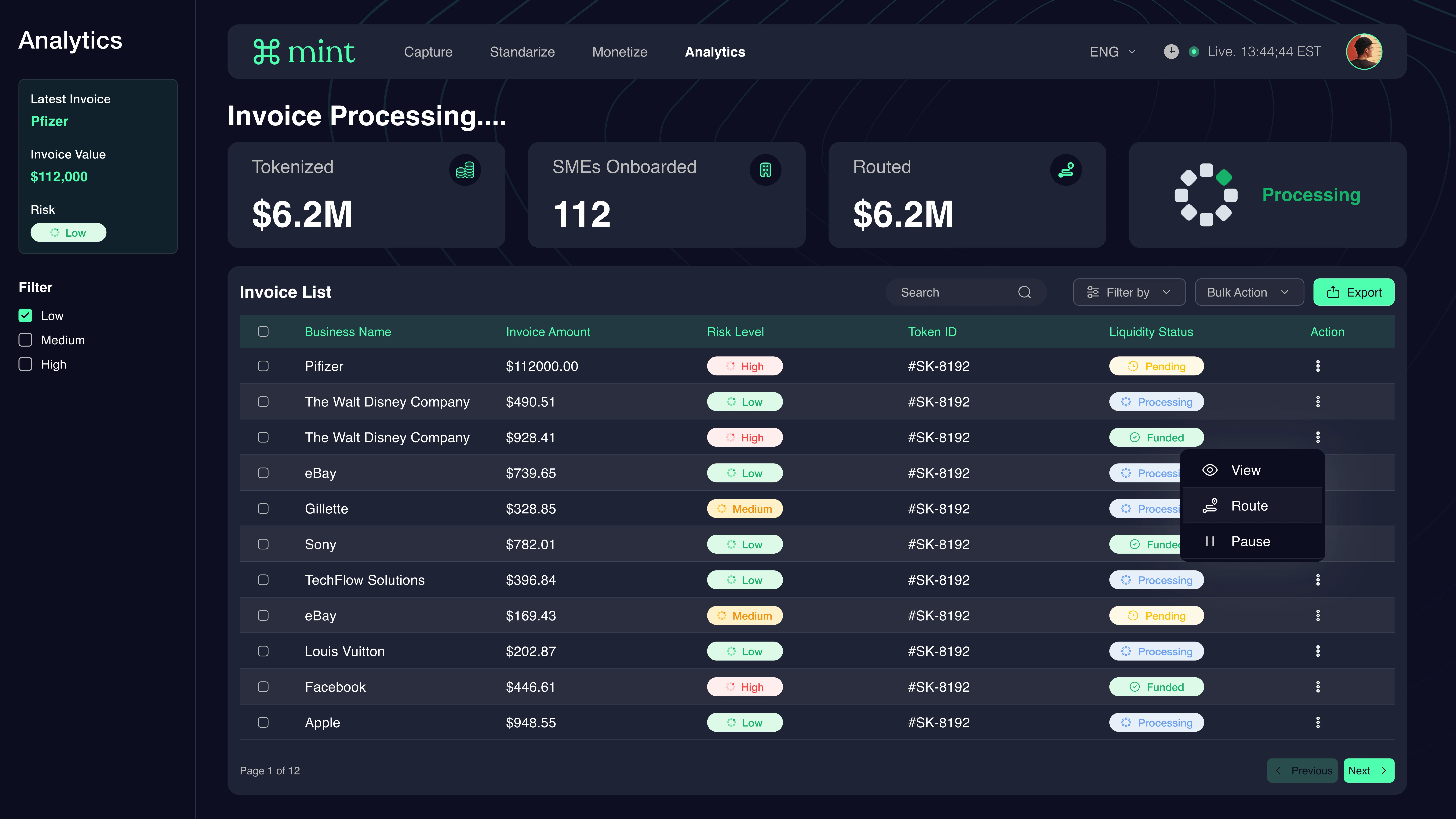Click the Routed card hand icon

(x=1066, y=170)
